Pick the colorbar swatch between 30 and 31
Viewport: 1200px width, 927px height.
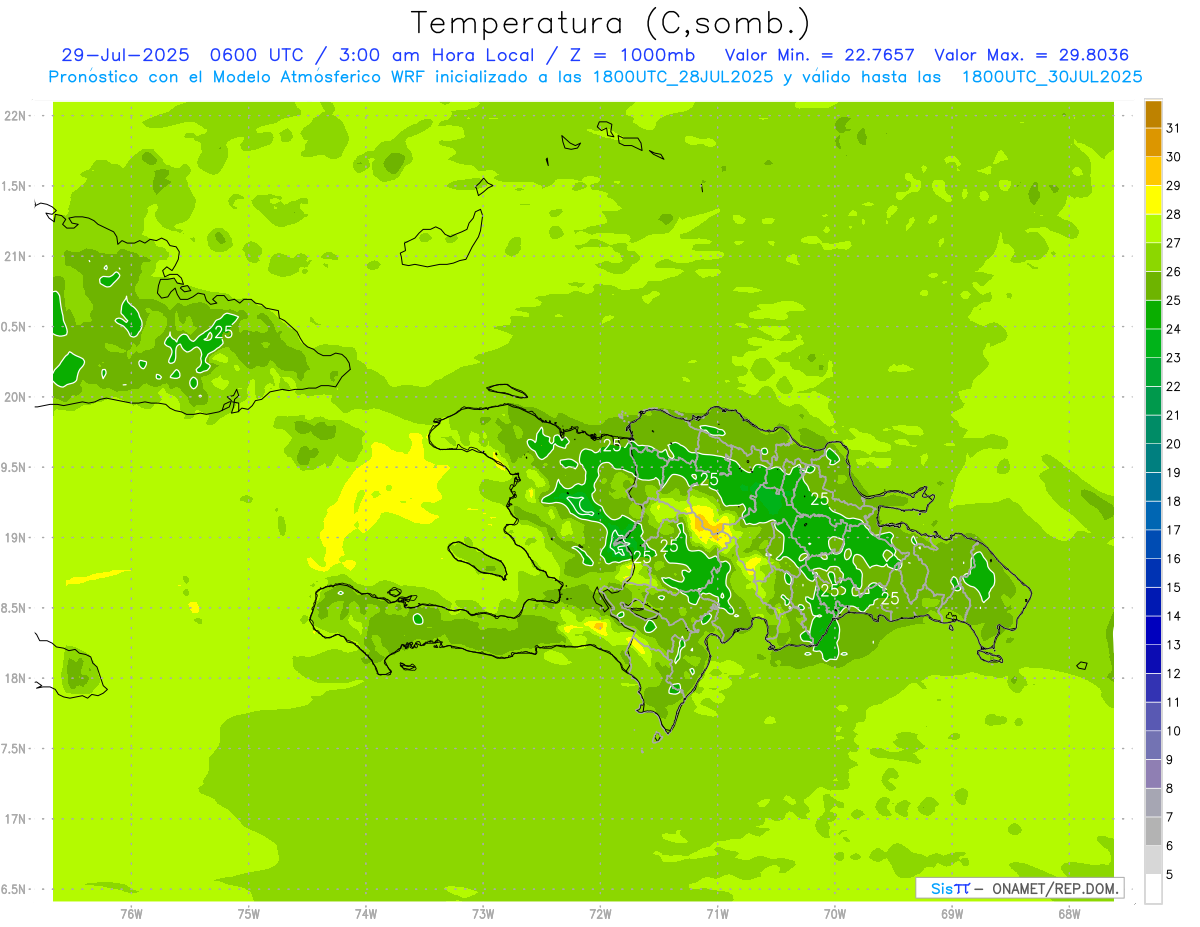pyautogui.click(x=1153, y=143)
